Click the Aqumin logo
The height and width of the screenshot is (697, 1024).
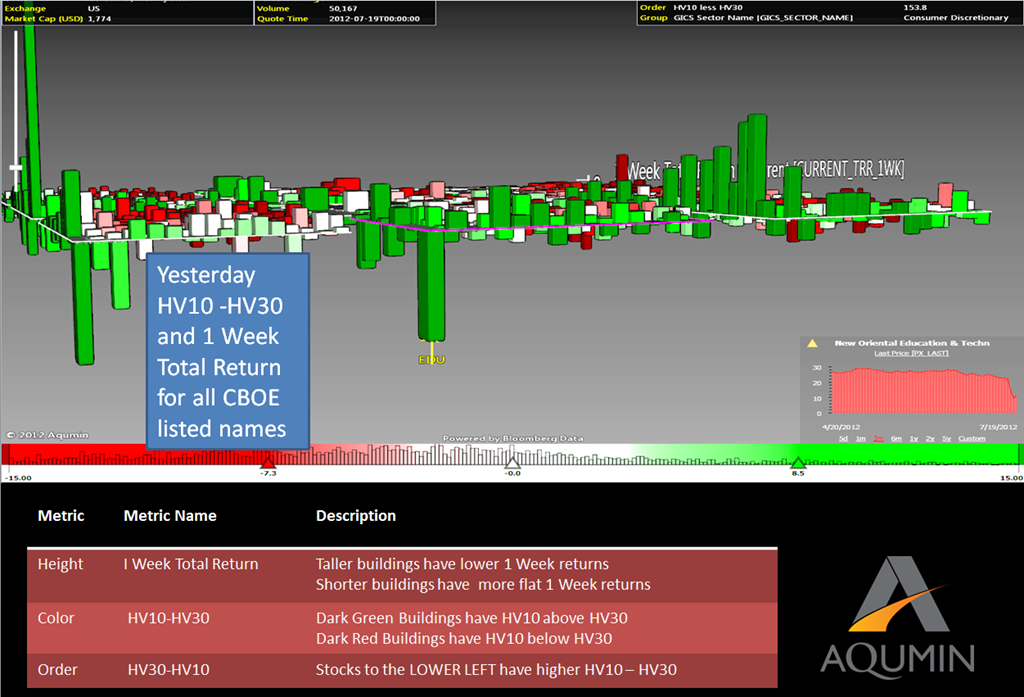tap(897, 614)
